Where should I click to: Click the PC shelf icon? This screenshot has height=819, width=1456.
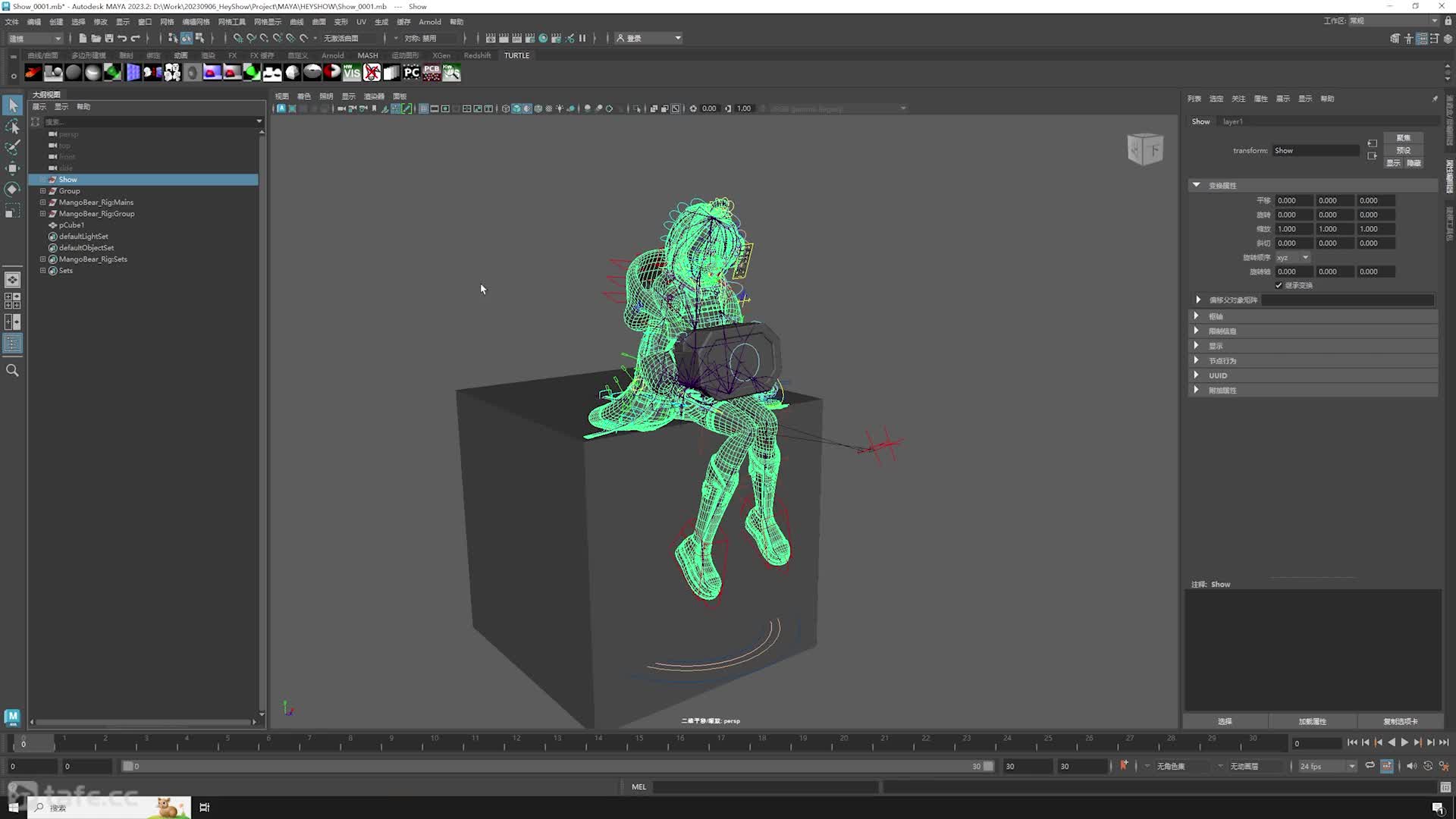412,73
